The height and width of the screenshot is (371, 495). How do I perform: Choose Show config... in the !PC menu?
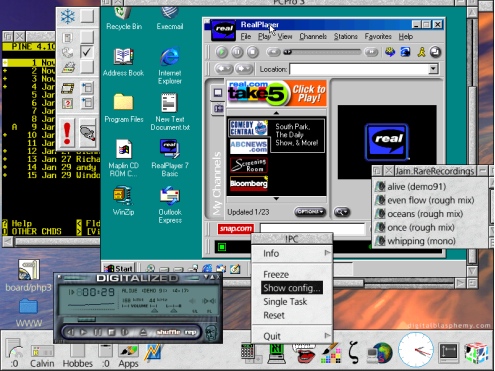click(x=292, y=288)
